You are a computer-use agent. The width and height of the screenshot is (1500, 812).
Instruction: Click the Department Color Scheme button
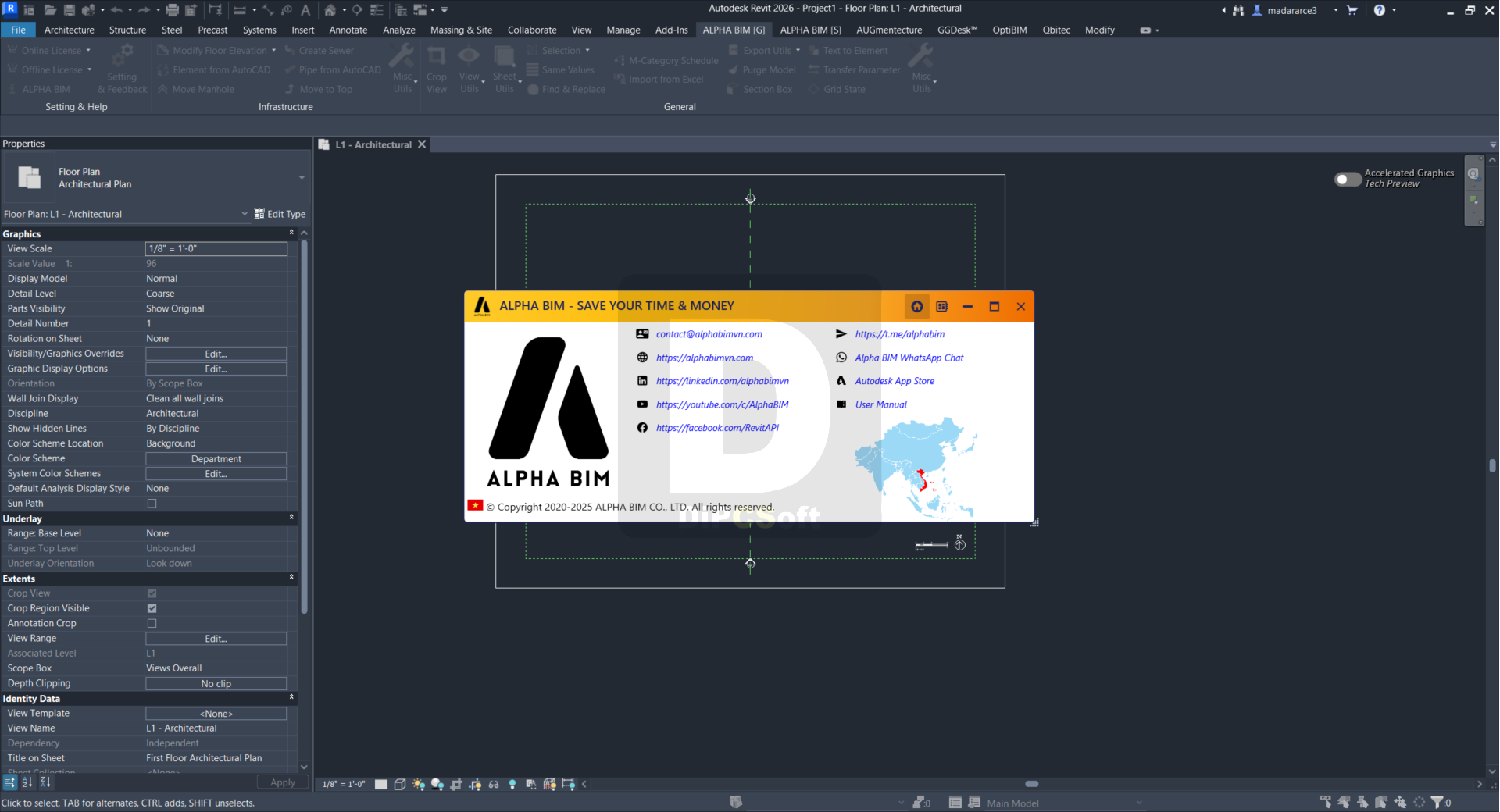pos(216,459)
